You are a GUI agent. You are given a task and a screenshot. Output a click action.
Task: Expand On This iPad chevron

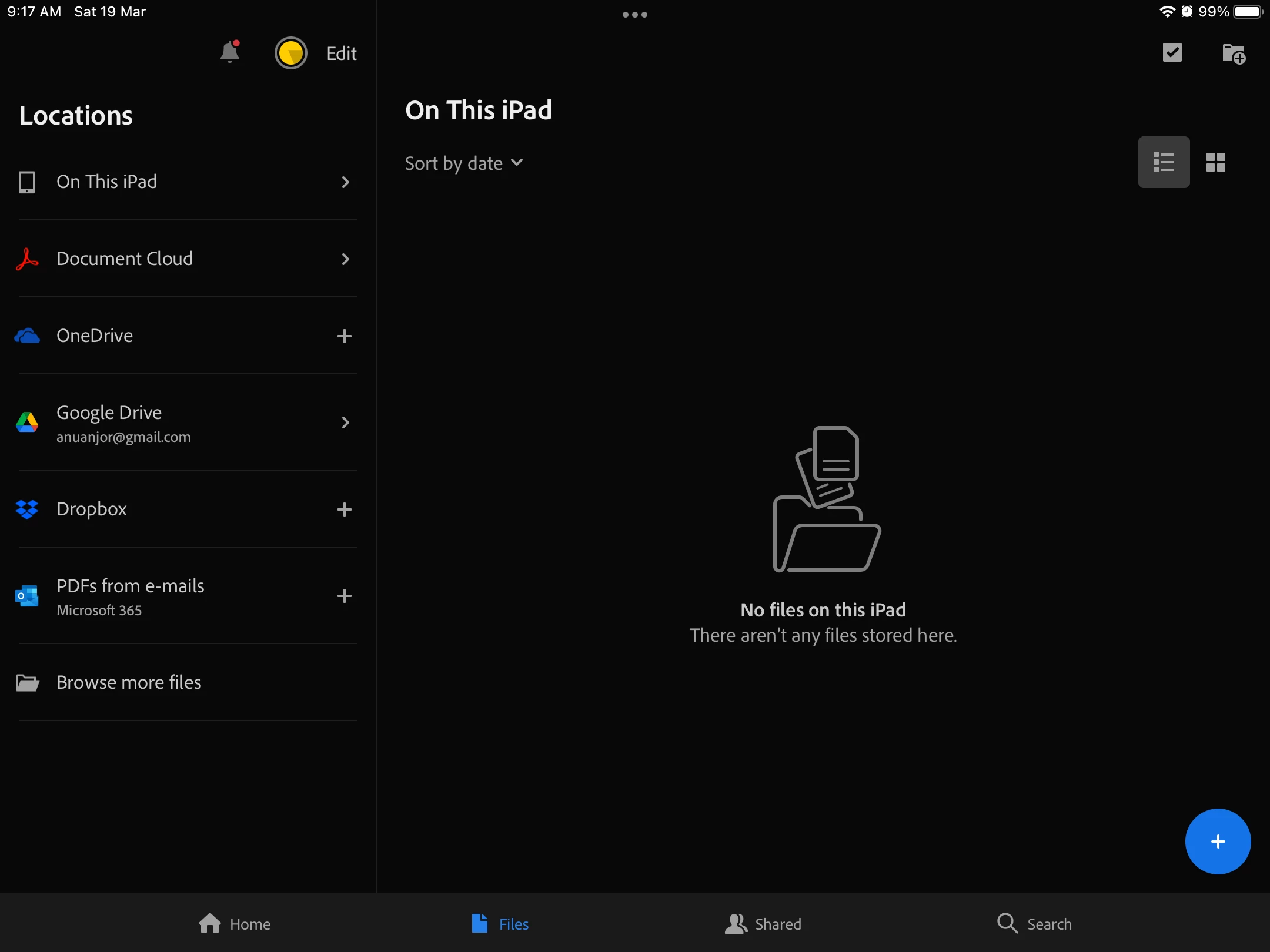pos(345,182)
